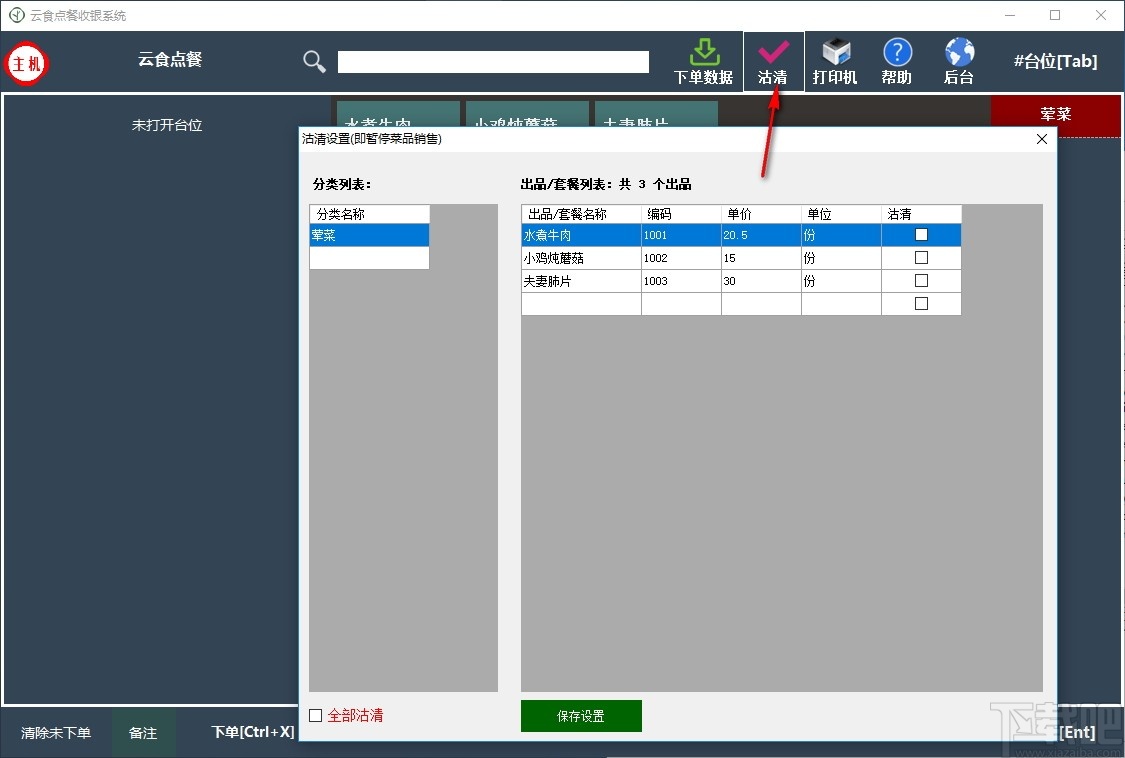Viewport: 1125px width, 758px height.
Task: Maximize the 云食点餐收银系统 window
Action: pos(1055,15)
